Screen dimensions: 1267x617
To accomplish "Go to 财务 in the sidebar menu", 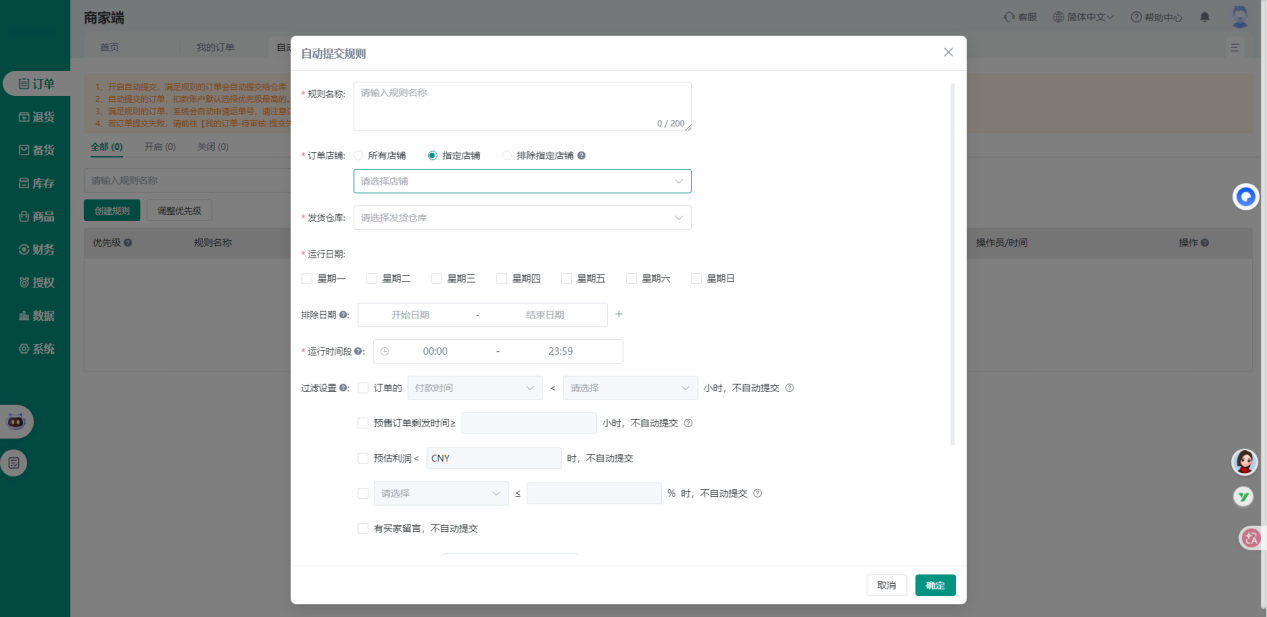I will (35, 249).
